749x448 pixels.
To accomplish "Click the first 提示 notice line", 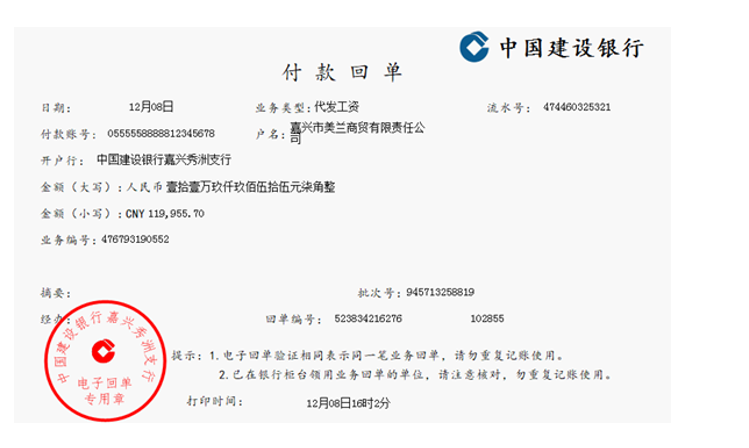I will point(368,356).
